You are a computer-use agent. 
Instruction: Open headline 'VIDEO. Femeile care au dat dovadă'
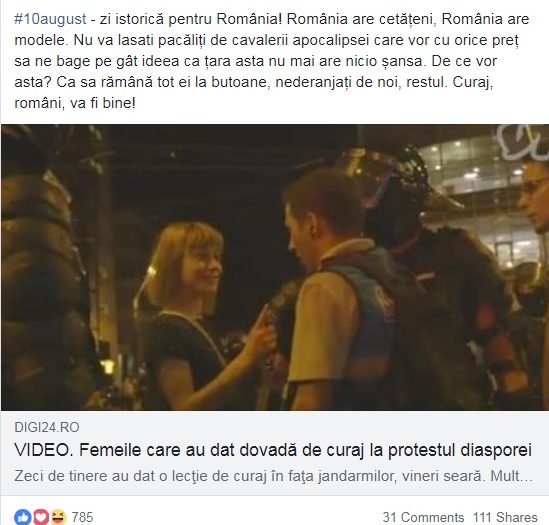[273, 450]
